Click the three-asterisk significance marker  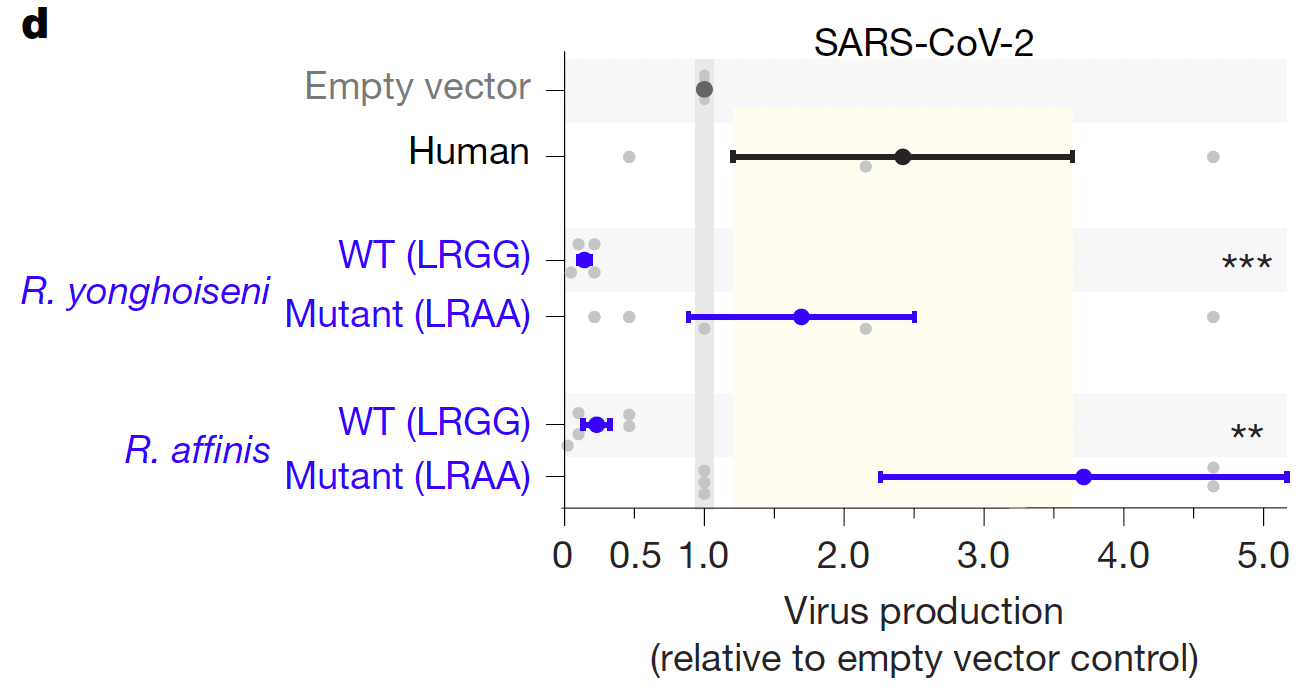[x=1246, y=265]
